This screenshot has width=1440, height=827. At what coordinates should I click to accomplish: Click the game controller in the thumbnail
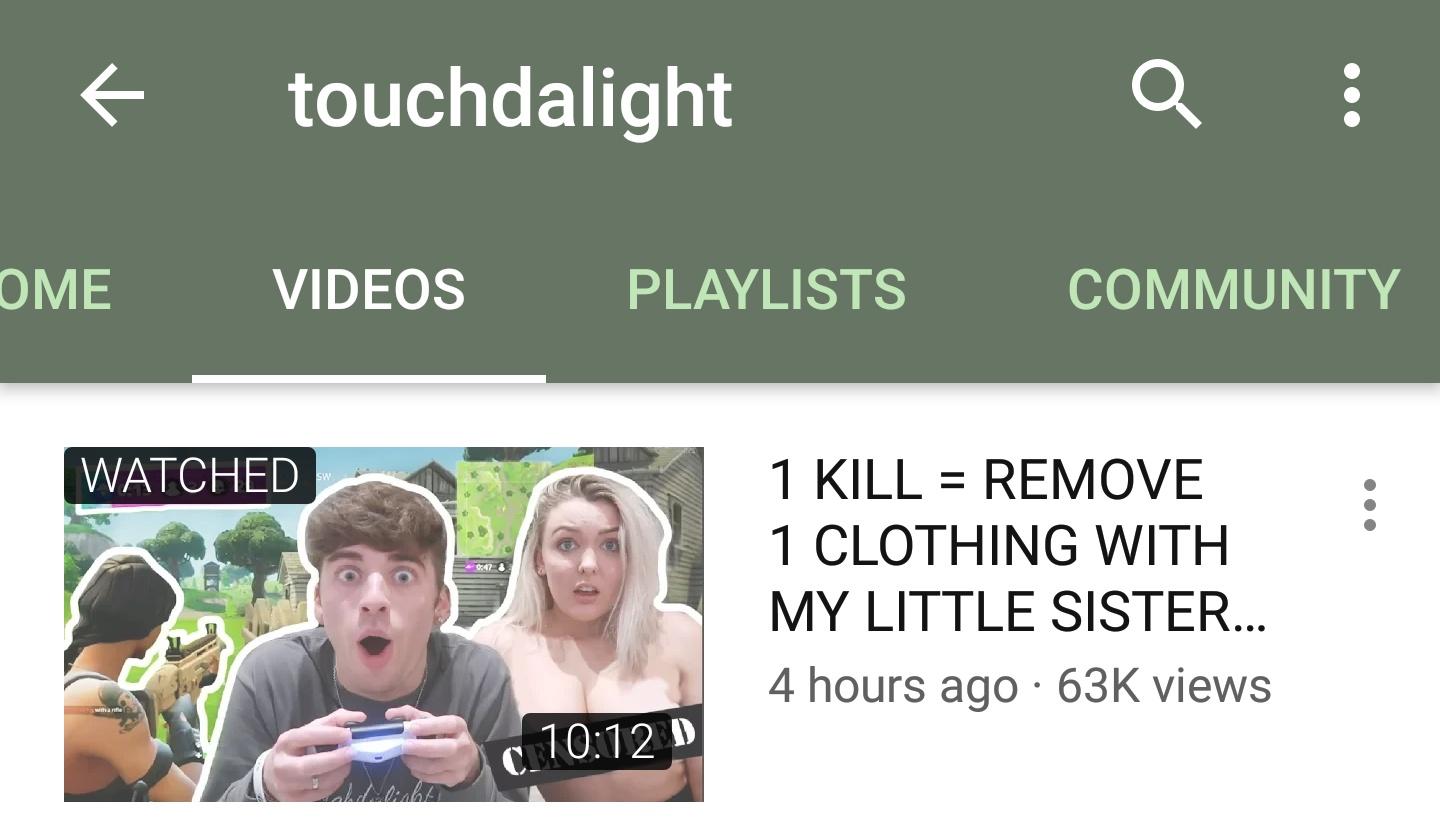point(375,739)
